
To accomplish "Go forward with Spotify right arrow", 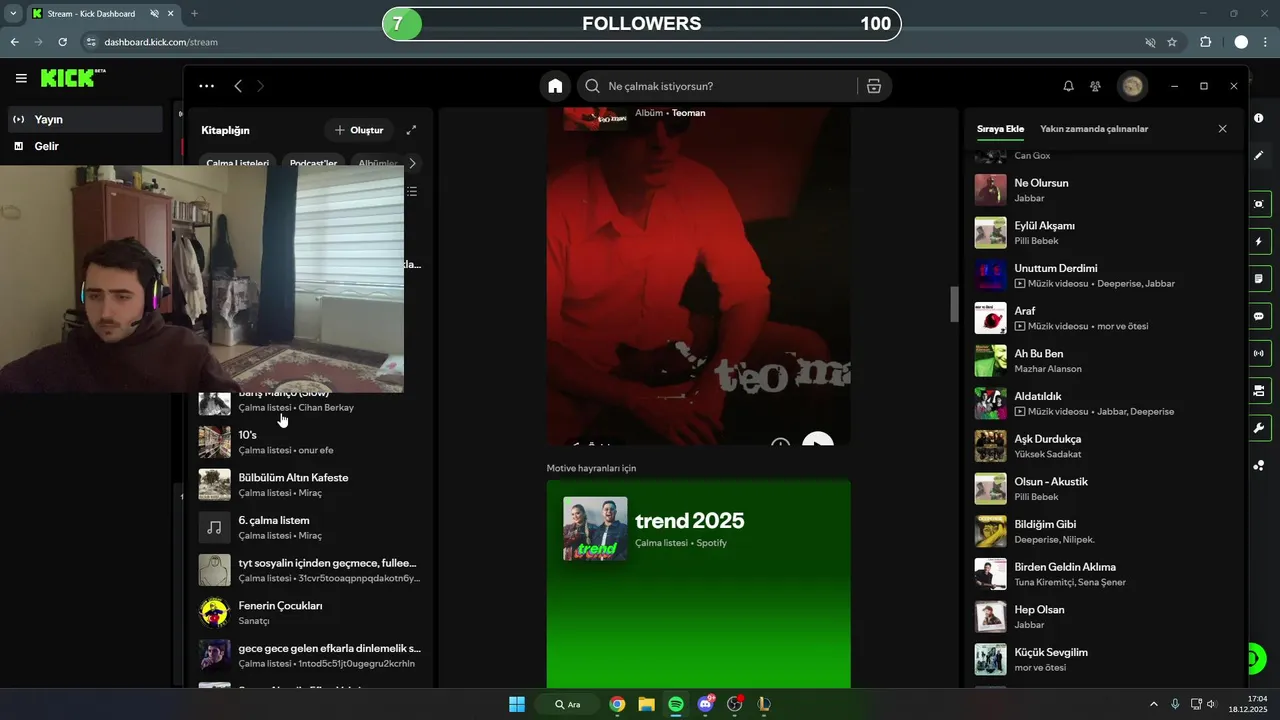I will pos(261,86).
